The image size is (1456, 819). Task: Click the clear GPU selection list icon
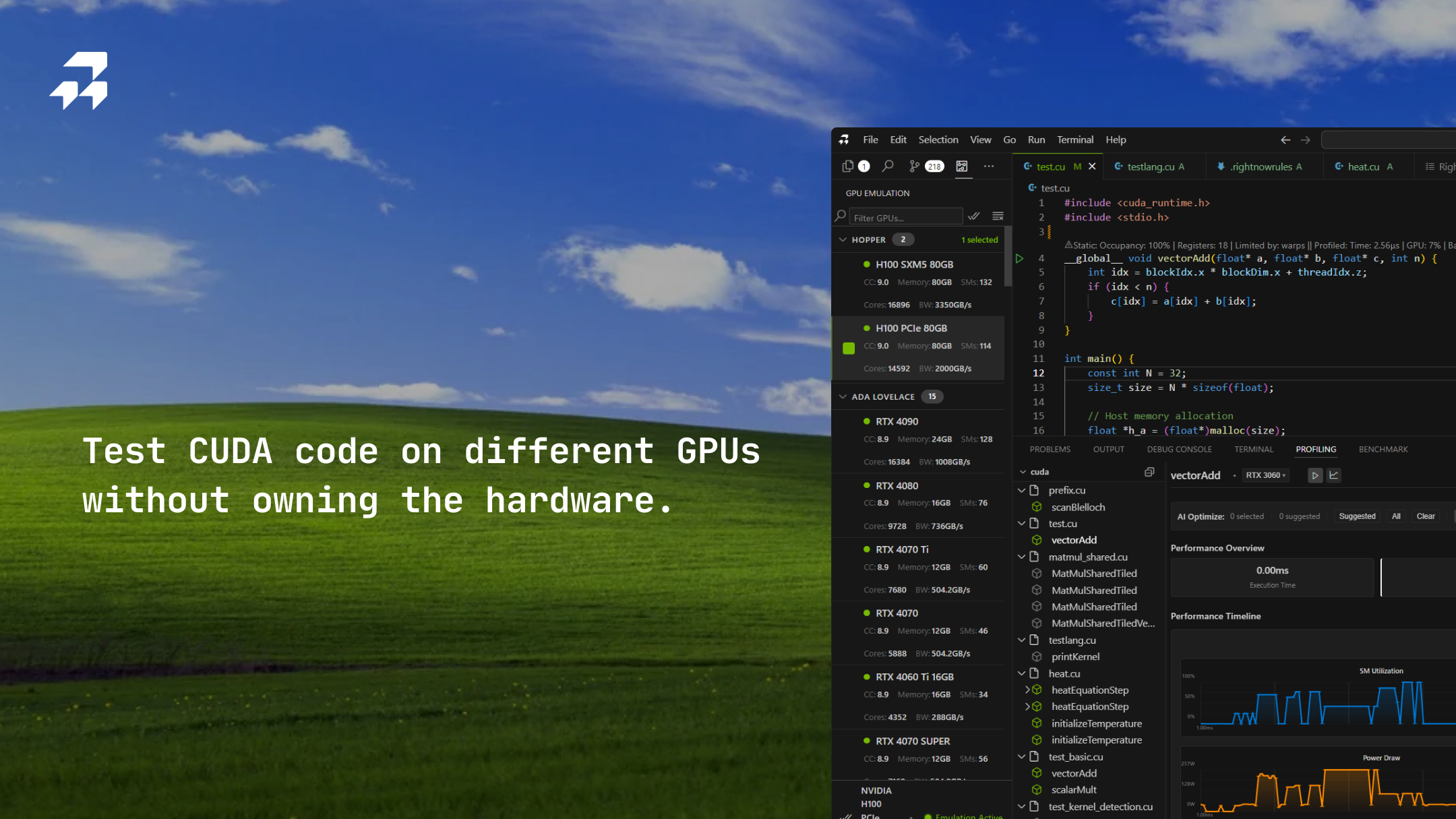tap(998, 216)
